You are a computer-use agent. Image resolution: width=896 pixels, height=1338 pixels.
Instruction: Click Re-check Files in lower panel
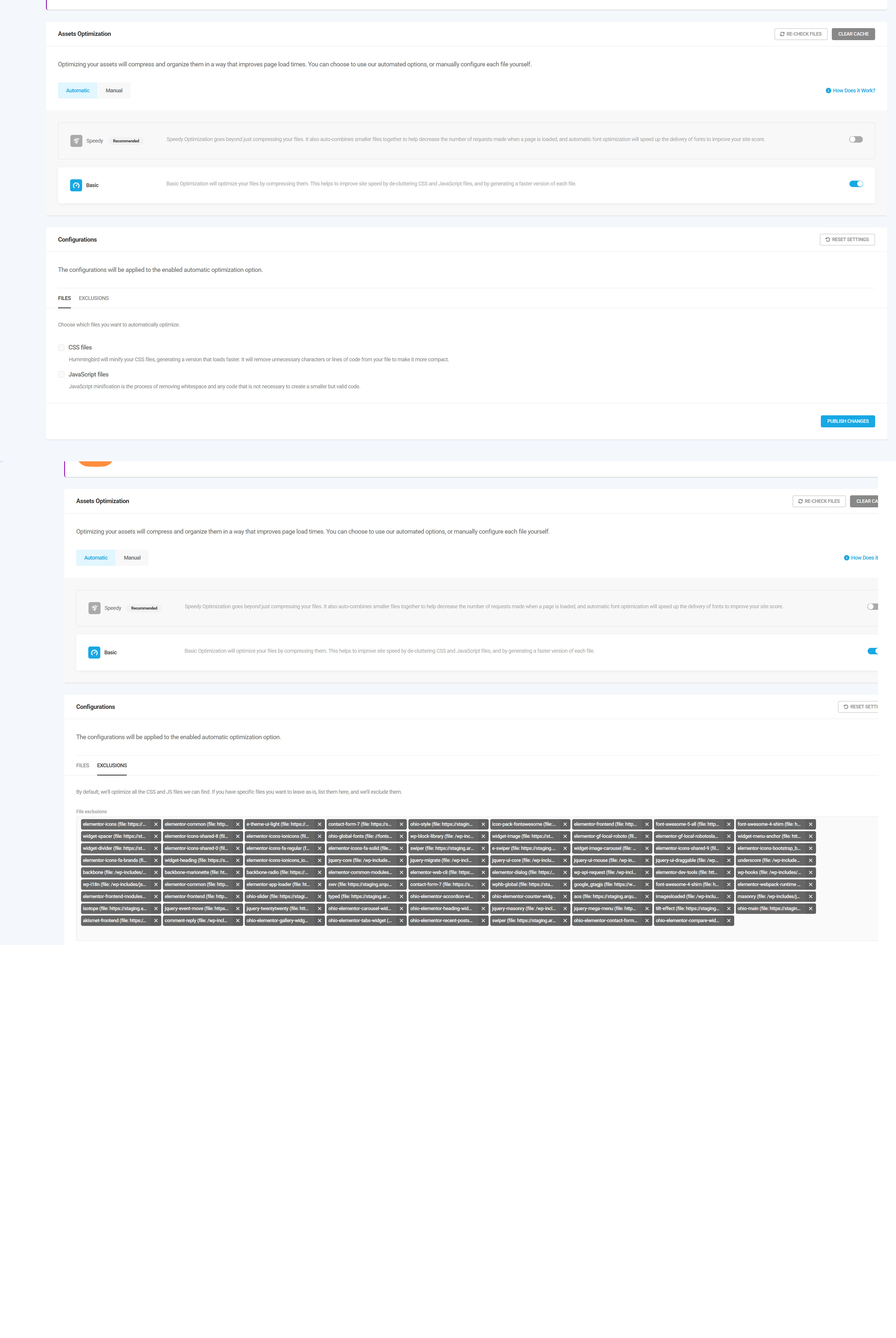(819, 501)
